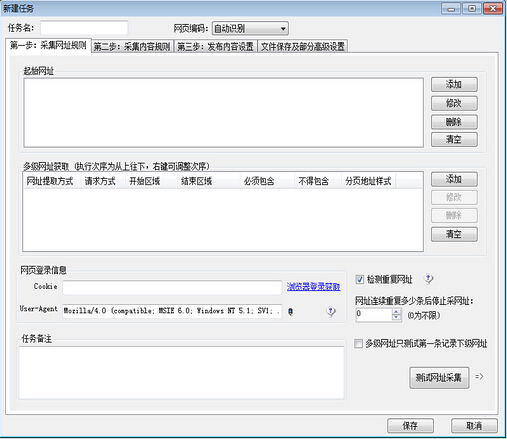Image resolution: width=507 pixels, height=439 pixels.
Task: Click the Cookie input field
Action: (x=172, y=287)
